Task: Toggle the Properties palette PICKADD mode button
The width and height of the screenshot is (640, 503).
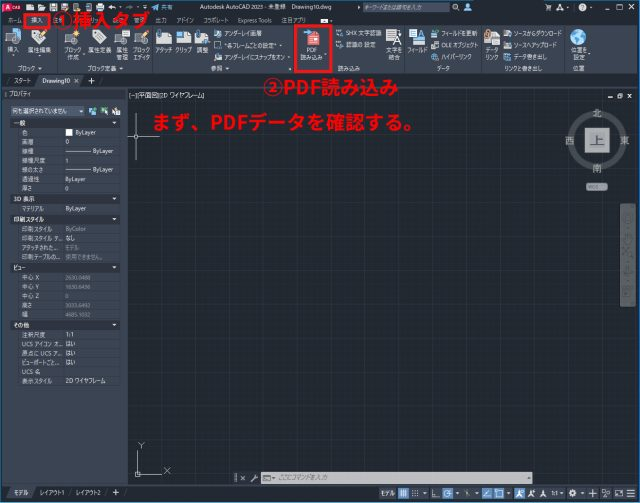Action: 93,110
